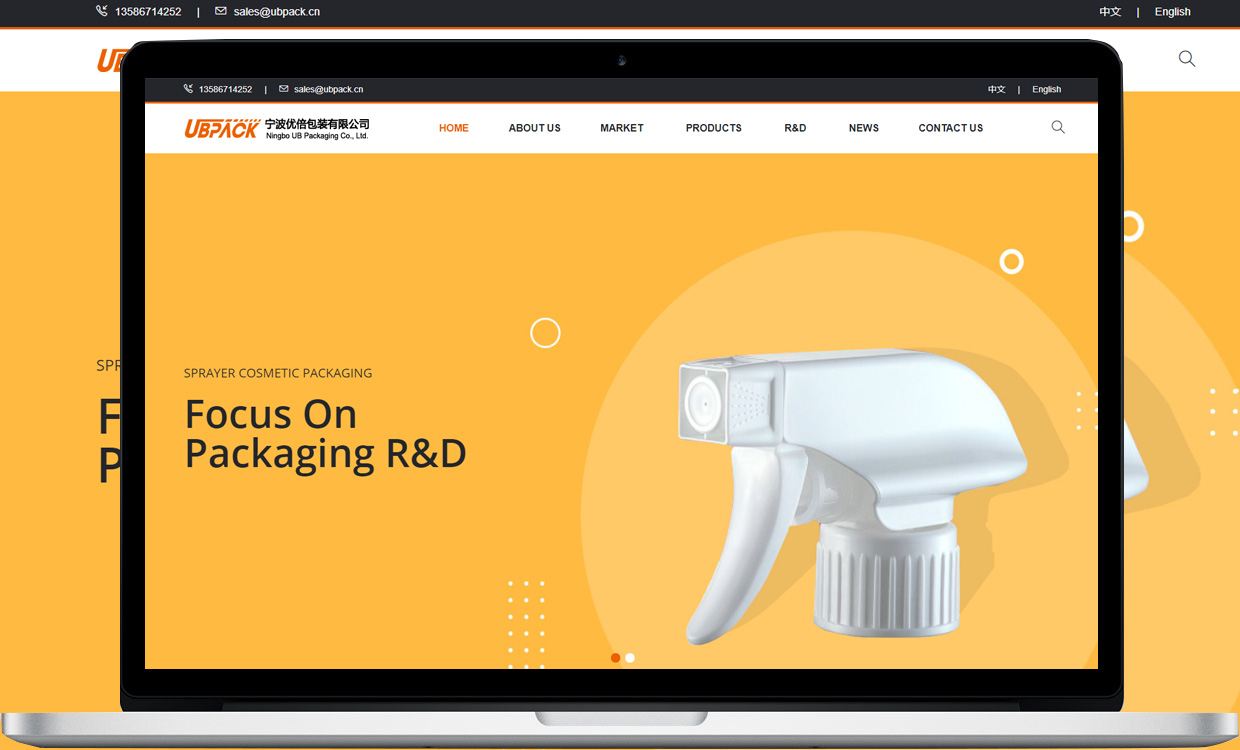Select the orange first carousel dot
This screenshot has width=1240, height=750.
pos(616,658)
